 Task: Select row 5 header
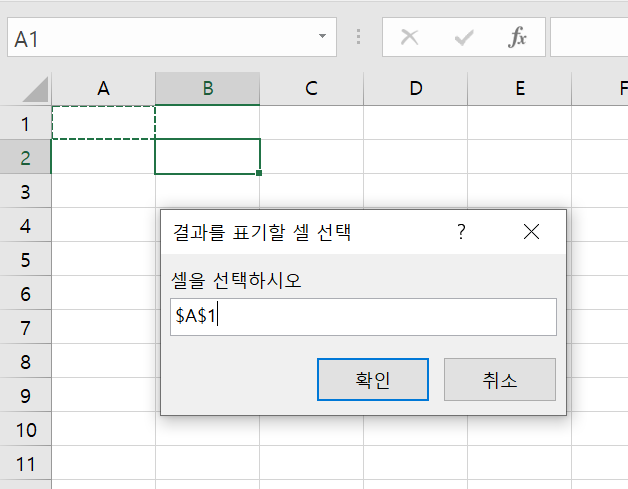[x=25, y=259]
